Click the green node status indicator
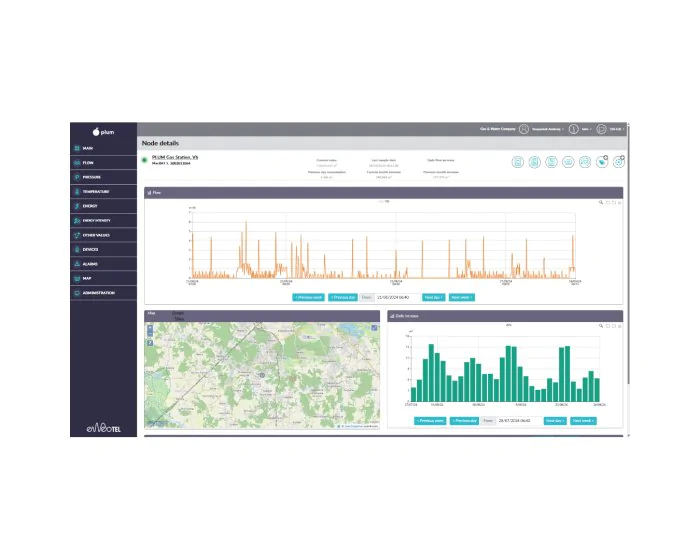The height and width of the screenshot is (560, 700). tap(145, 160)
